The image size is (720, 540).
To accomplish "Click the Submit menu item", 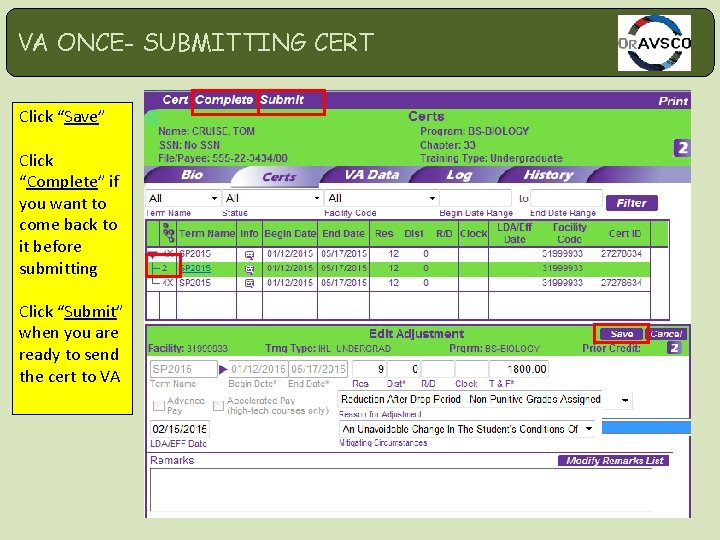I will [282, 100].
